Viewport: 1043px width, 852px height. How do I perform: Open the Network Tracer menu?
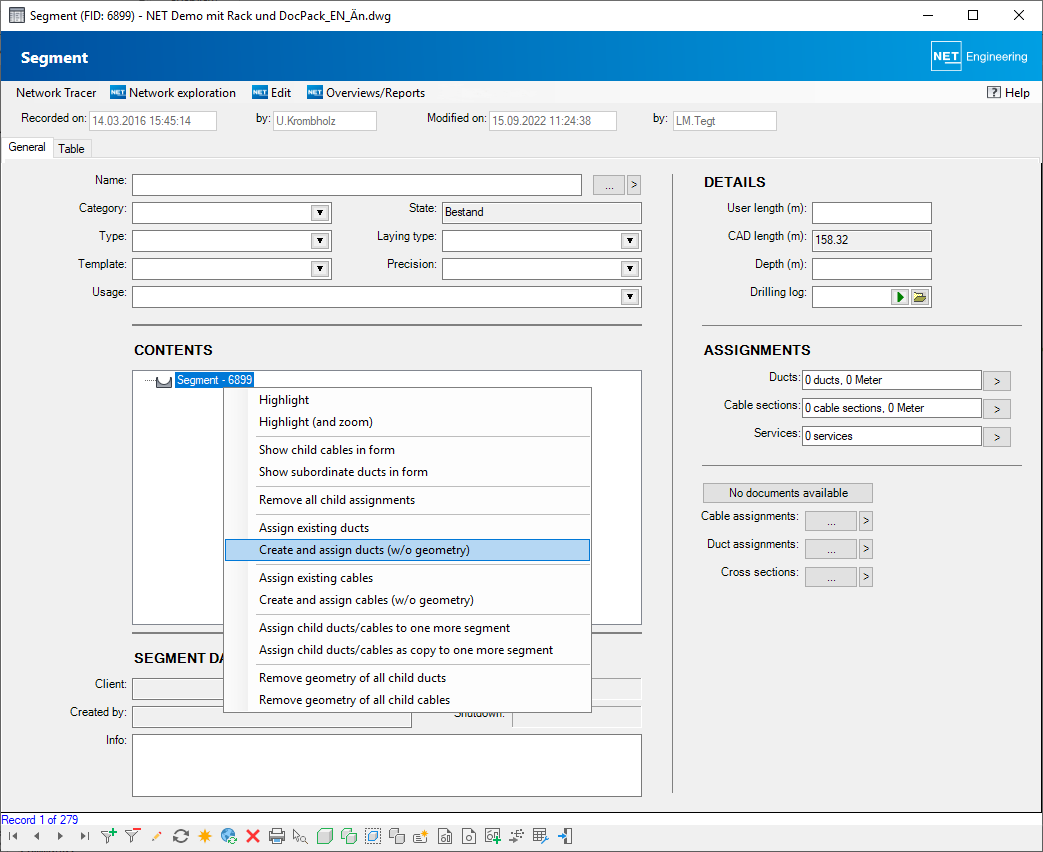[x=56, y=92]
